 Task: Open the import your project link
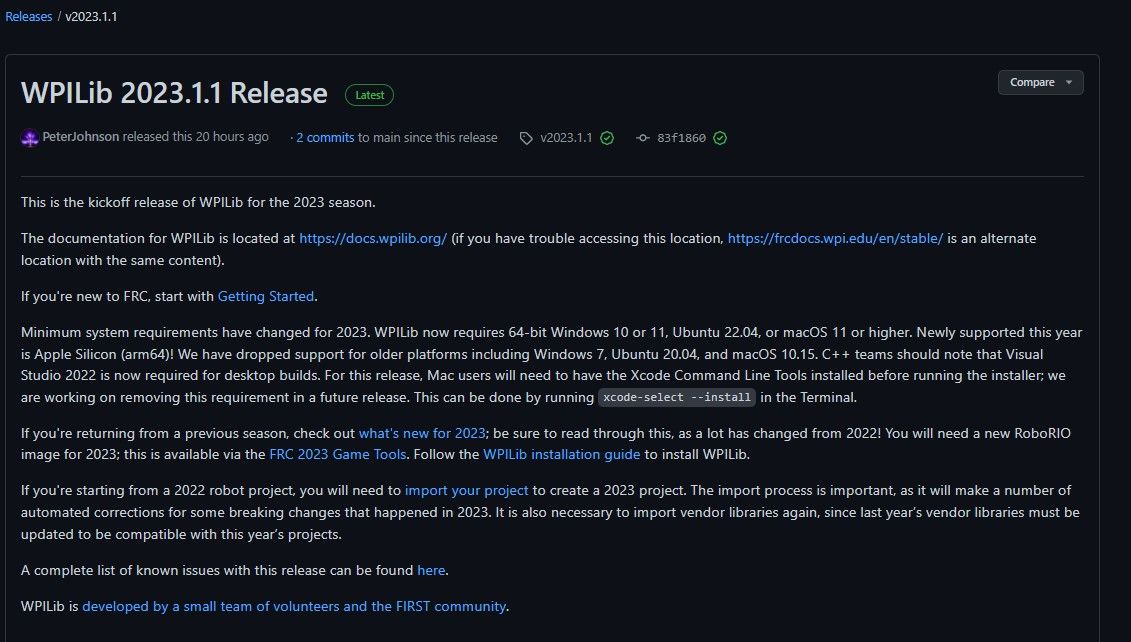point(467,491)
